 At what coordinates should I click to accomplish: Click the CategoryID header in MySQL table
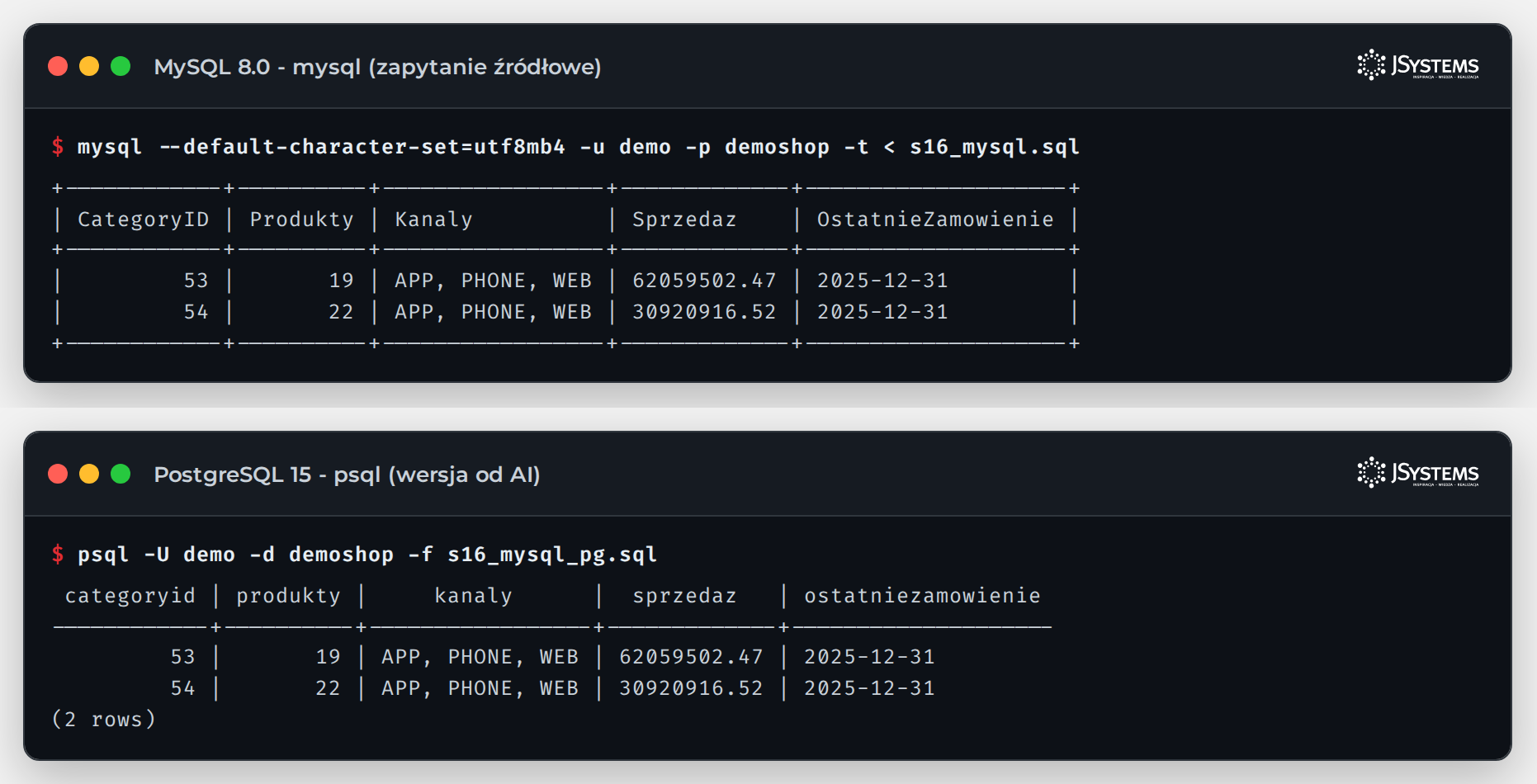[144, 220]
